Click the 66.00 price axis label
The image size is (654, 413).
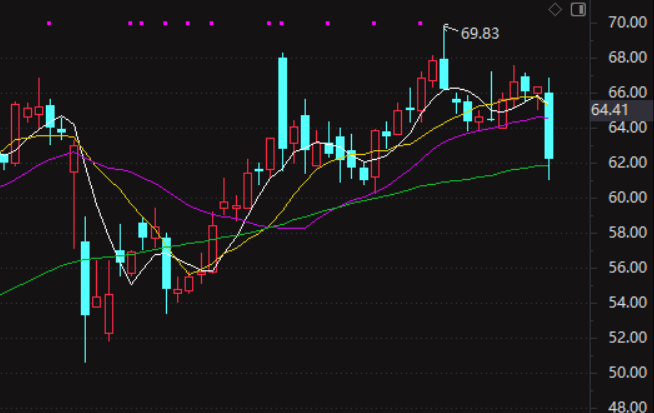click(x=627, y=92)
